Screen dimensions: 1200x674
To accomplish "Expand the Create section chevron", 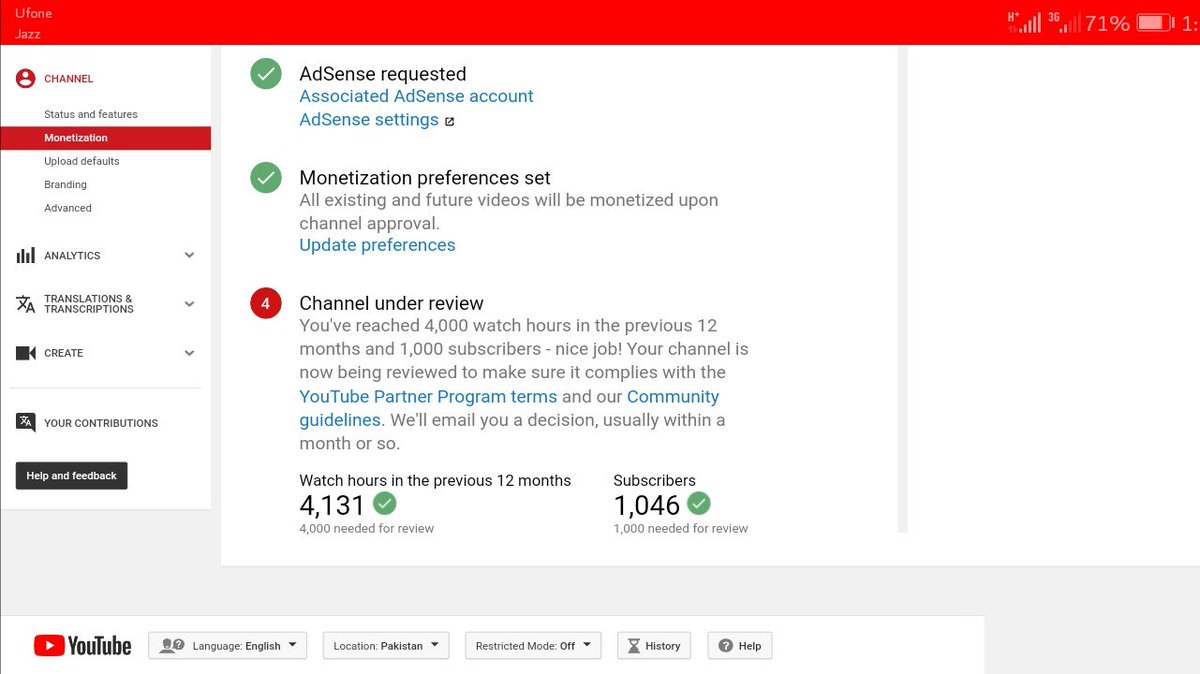I will tap(190, 353).
